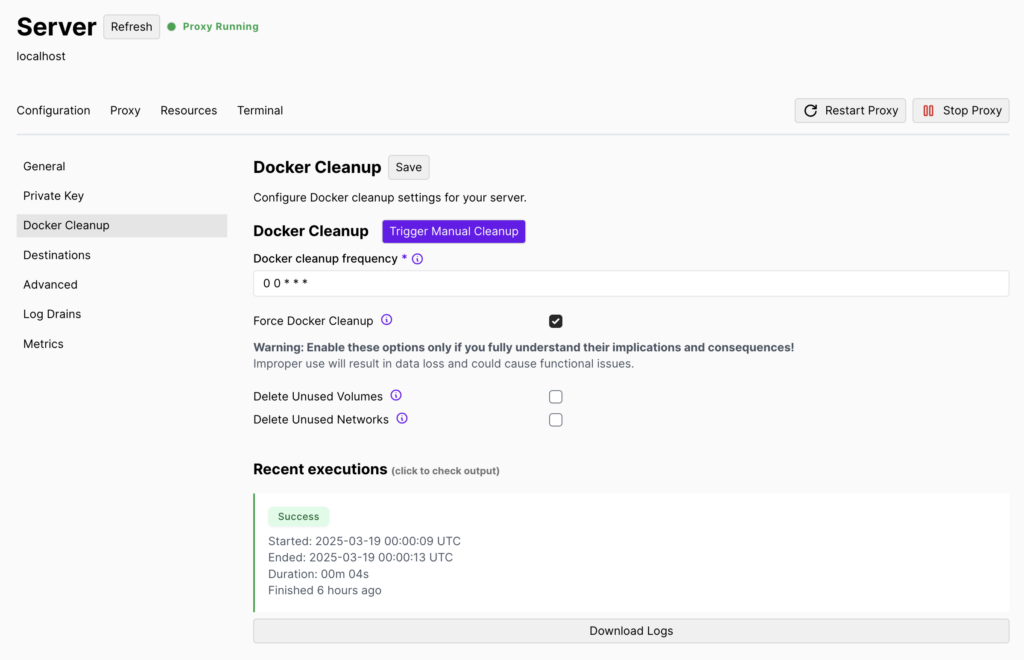Click the Delete Unused Networks info icon
Viewport: 1024px width, 660px height.
pyautogui.click(x=401, y=419)
